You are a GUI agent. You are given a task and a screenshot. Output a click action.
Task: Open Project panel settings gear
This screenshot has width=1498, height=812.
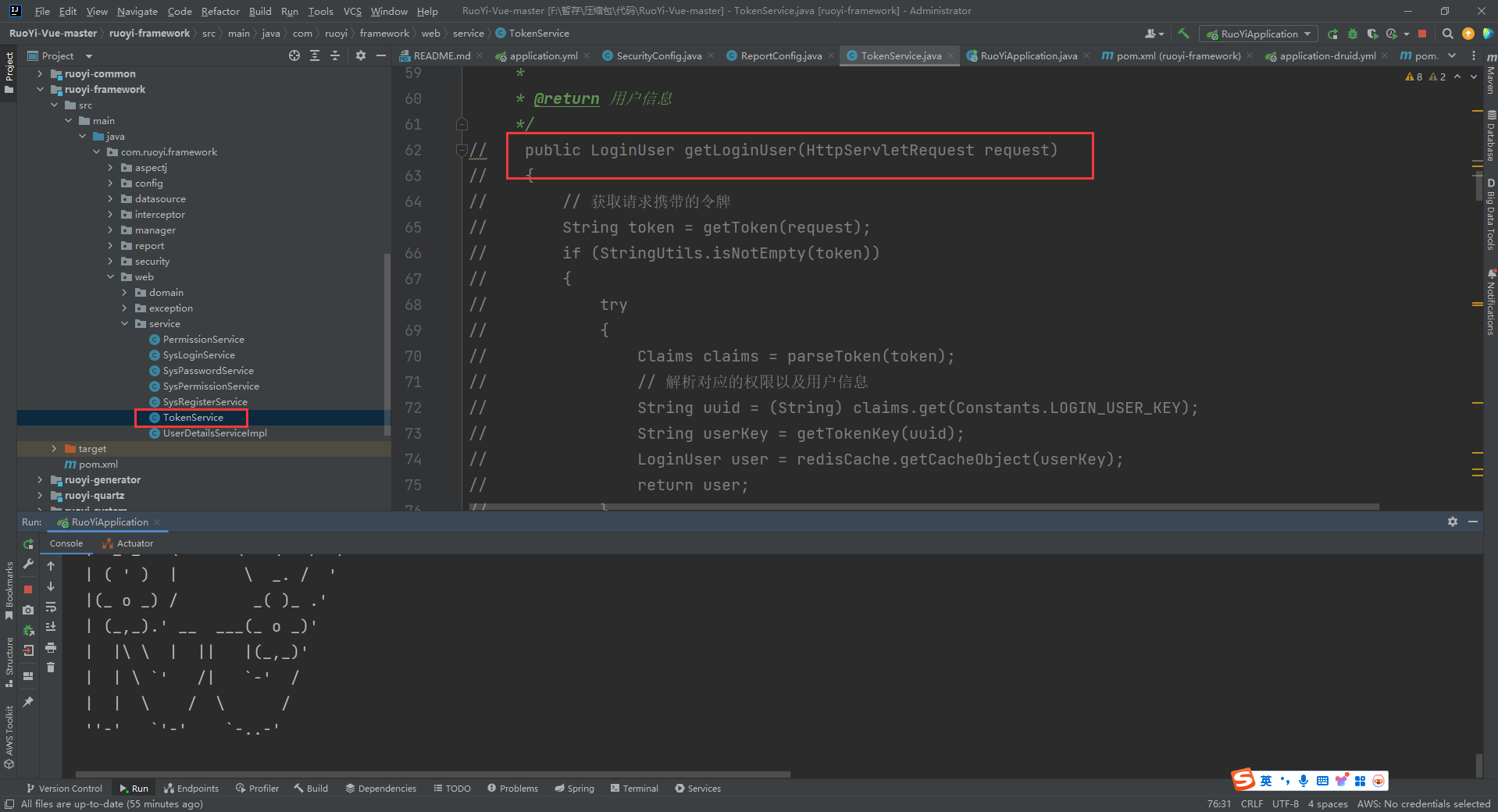(360, 55)
